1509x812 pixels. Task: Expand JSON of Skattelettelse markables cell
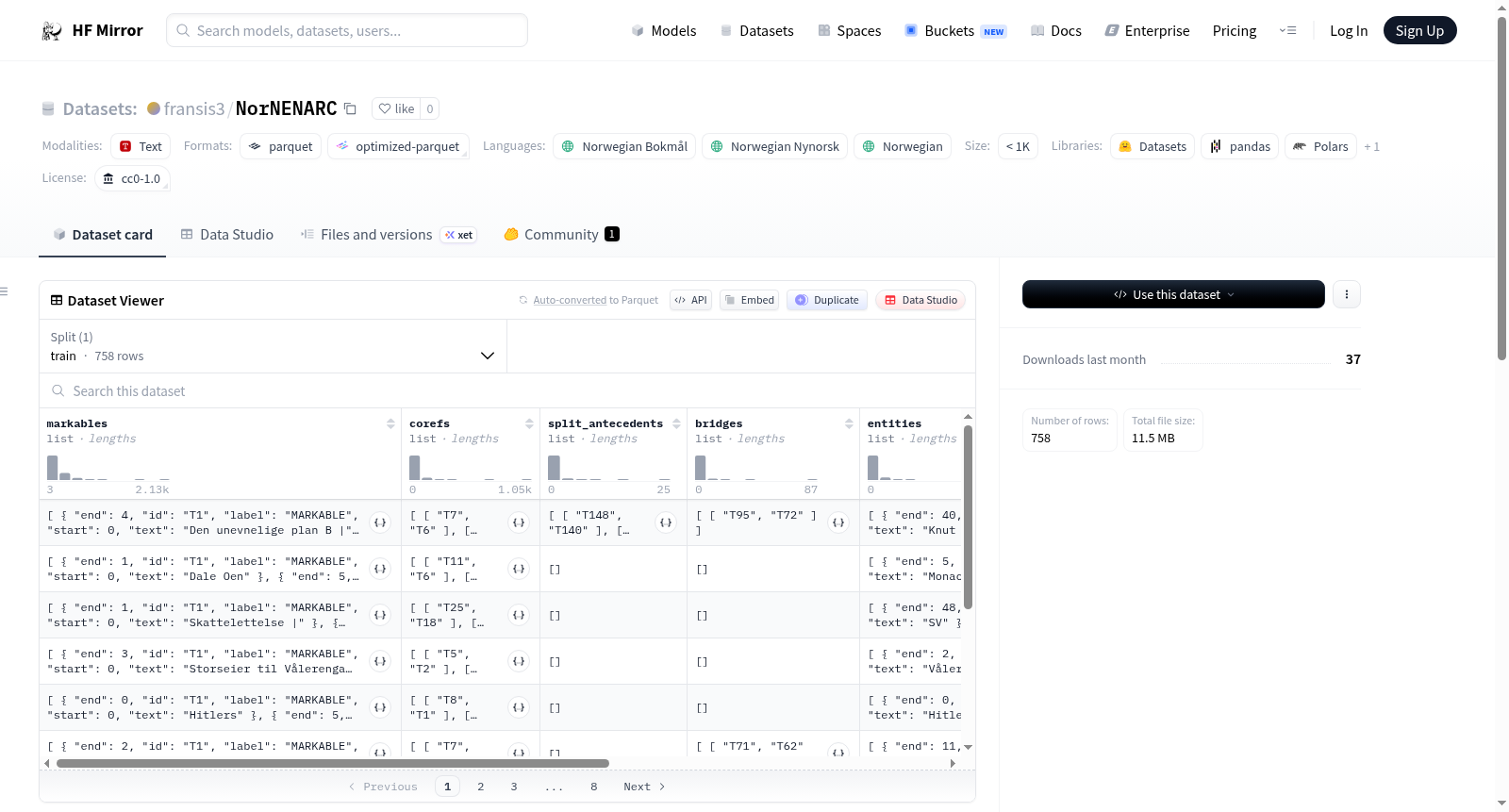point(380,615)
